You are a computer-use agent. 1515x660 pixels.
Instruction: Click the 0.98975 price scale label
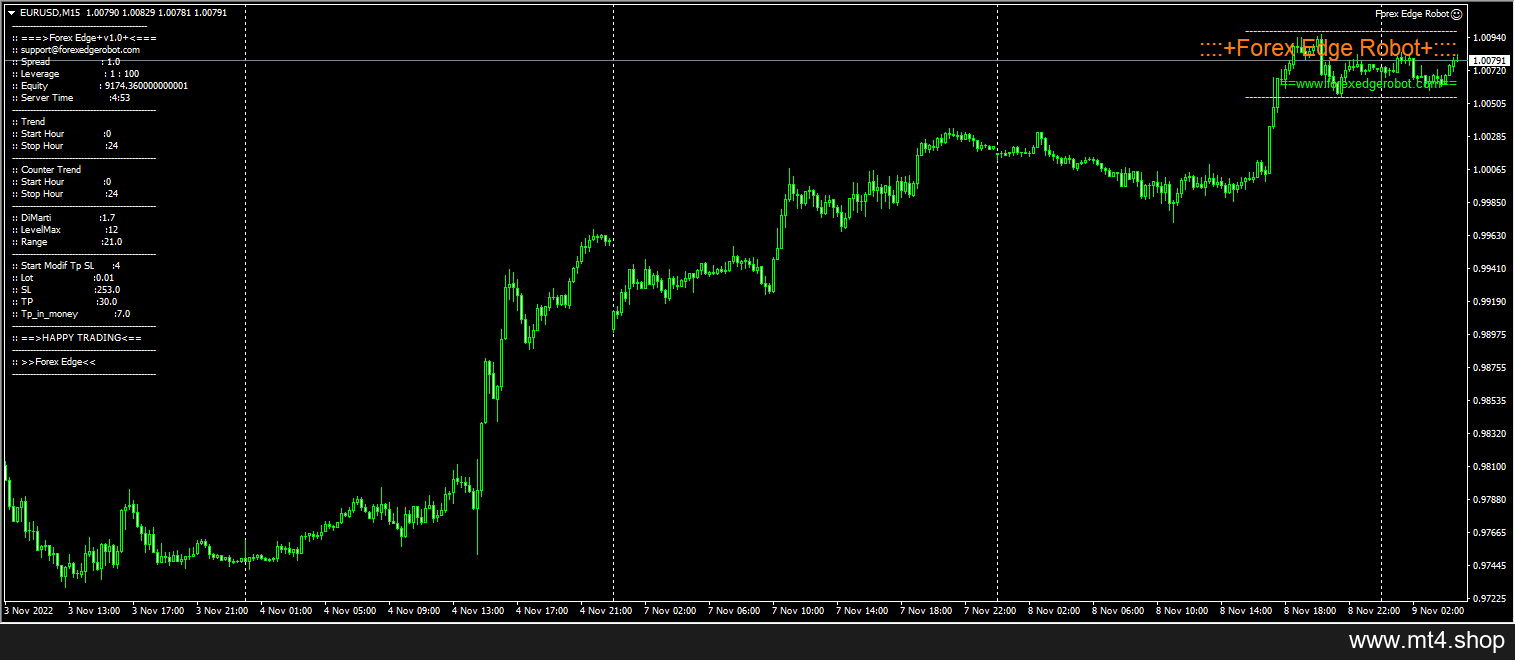[1490, 334]
